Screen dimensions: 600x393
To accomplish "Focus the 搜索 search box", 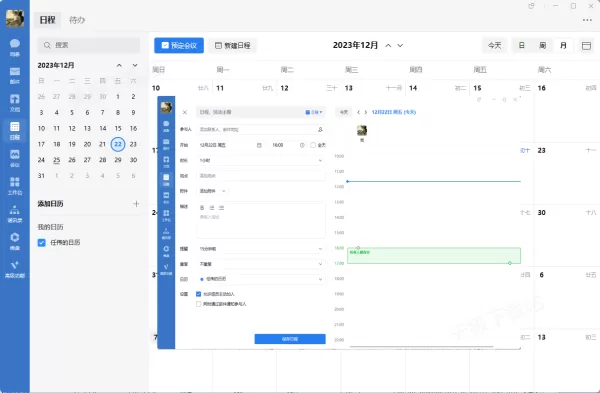I will tap(89, 45).
